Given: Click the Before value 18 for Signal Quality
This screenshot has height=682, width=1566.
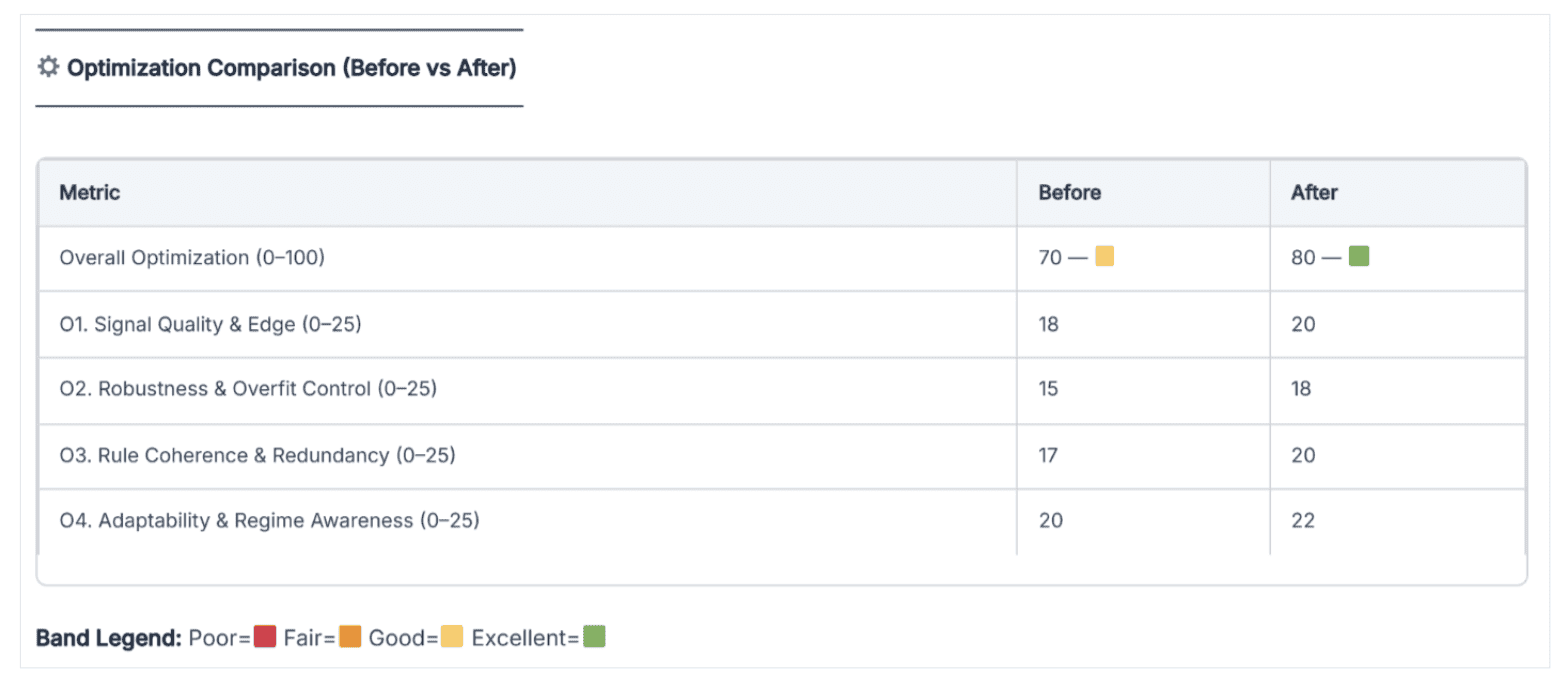Looking at the screenshot, I should pos(1049,324).
